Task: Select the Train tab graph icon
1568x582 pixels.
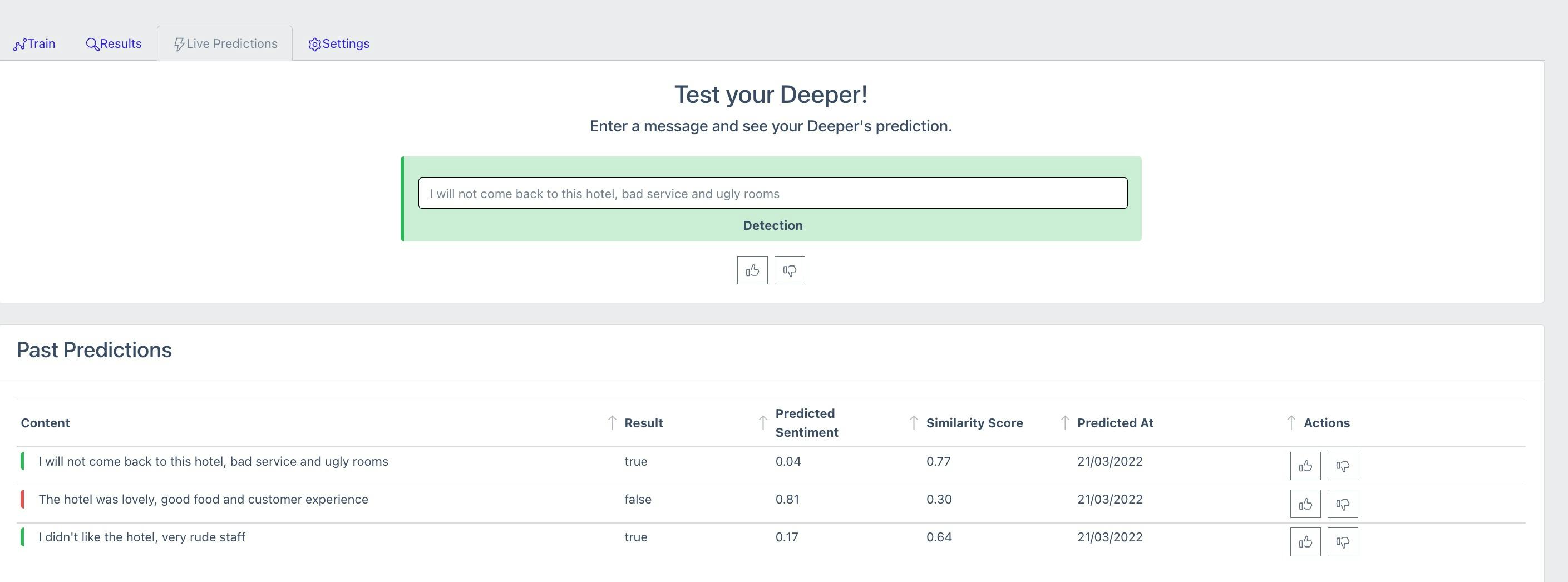Action: click(x=19, y=43)
